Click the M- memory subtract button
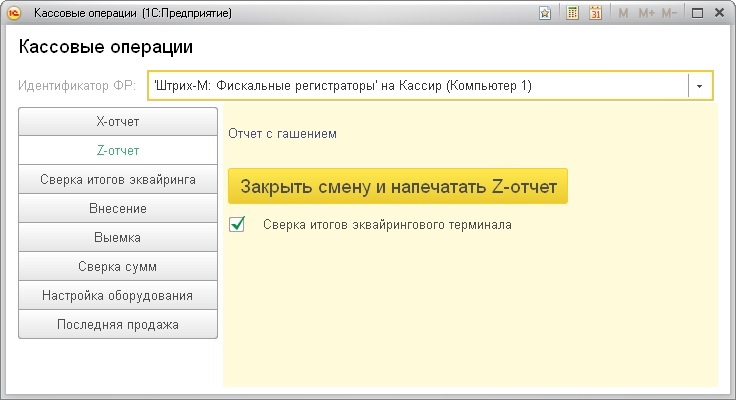The width and height of the screenshot is (736, 400). (669, 13)
